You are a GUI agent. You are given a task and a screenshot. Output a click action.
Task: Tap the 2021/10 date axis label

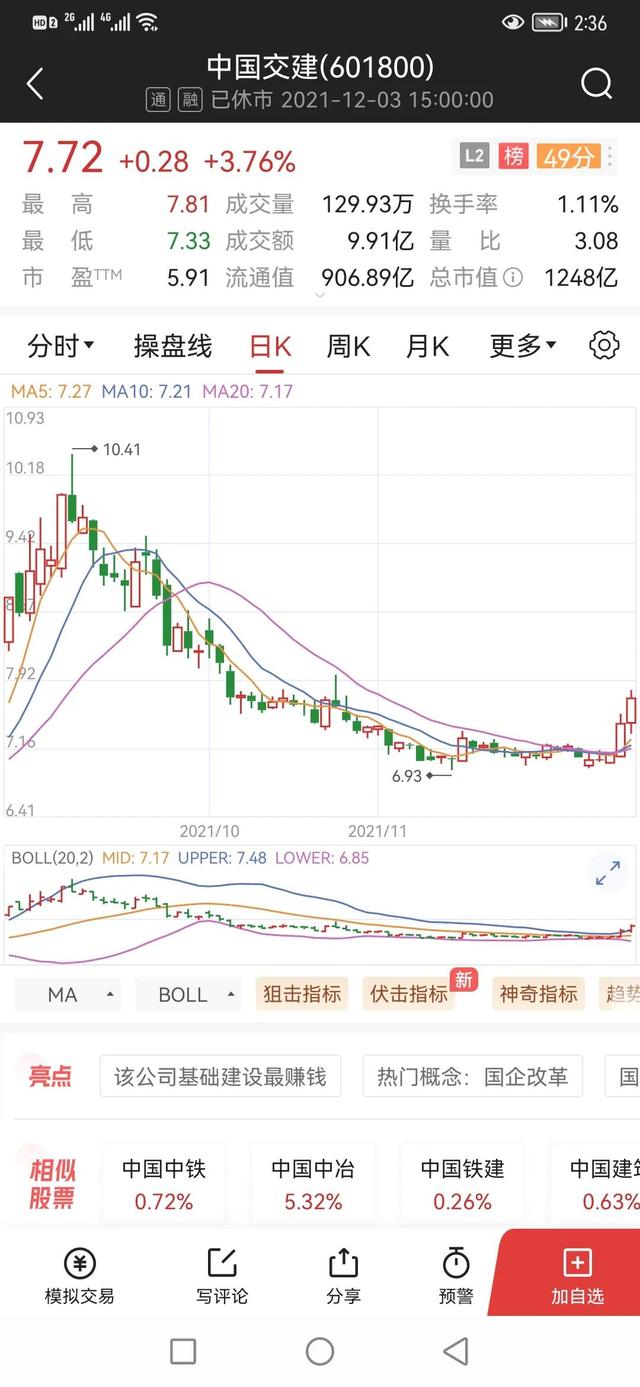210,830
